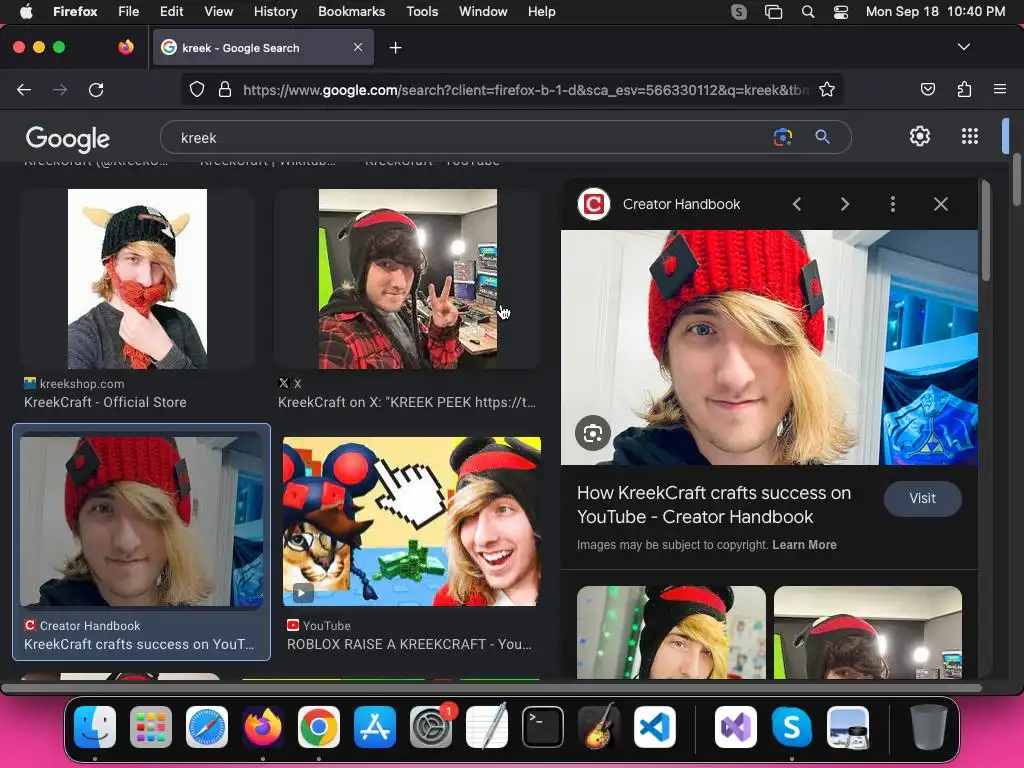
Task: Open Spotlight search in menu bar
Action: pos(808,12)
